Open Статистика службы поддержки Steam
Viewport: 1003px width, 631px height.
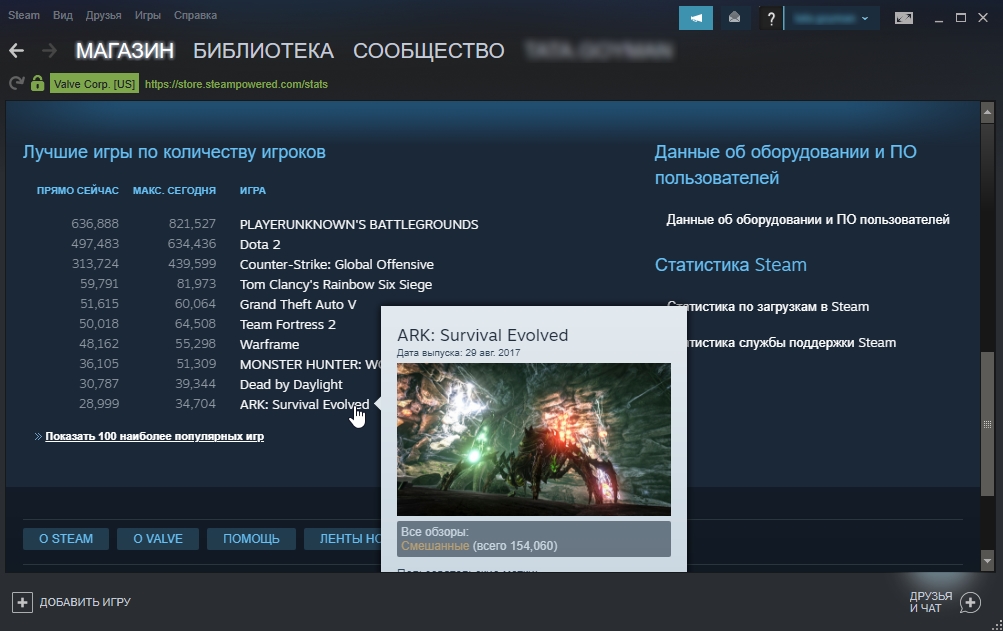pos(791,342)
